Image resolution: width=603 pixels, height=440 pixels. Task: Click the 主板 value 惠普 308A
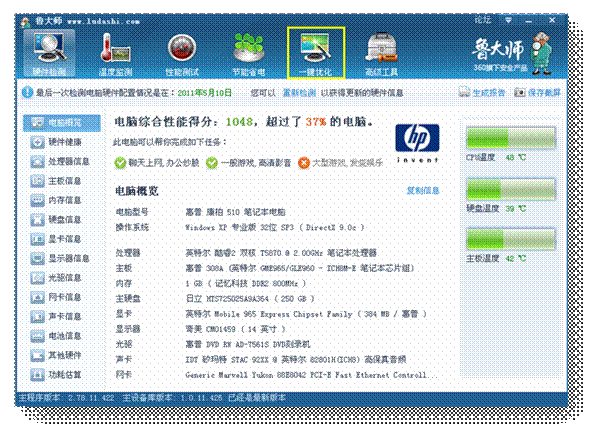pos(300,268)
